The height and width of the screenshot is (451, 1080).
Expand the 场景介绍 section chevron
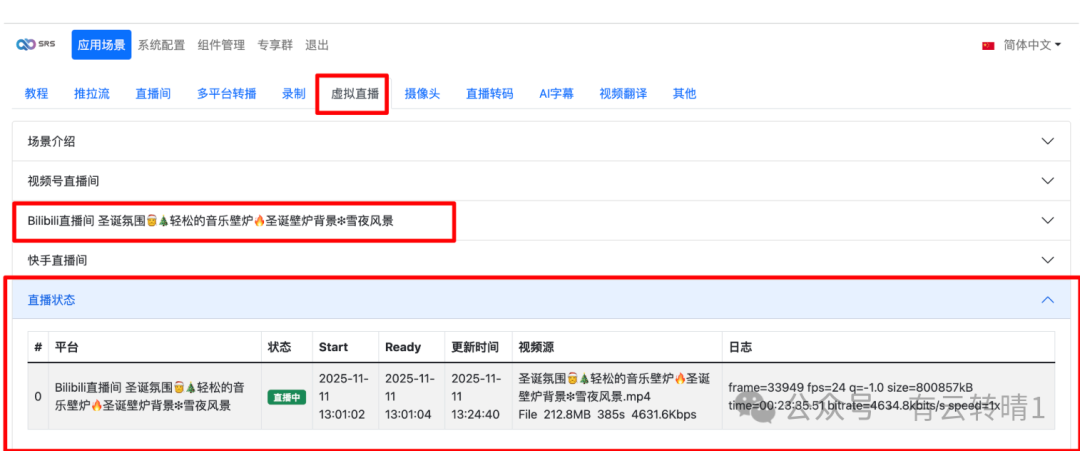click(x=1048, y=141)
